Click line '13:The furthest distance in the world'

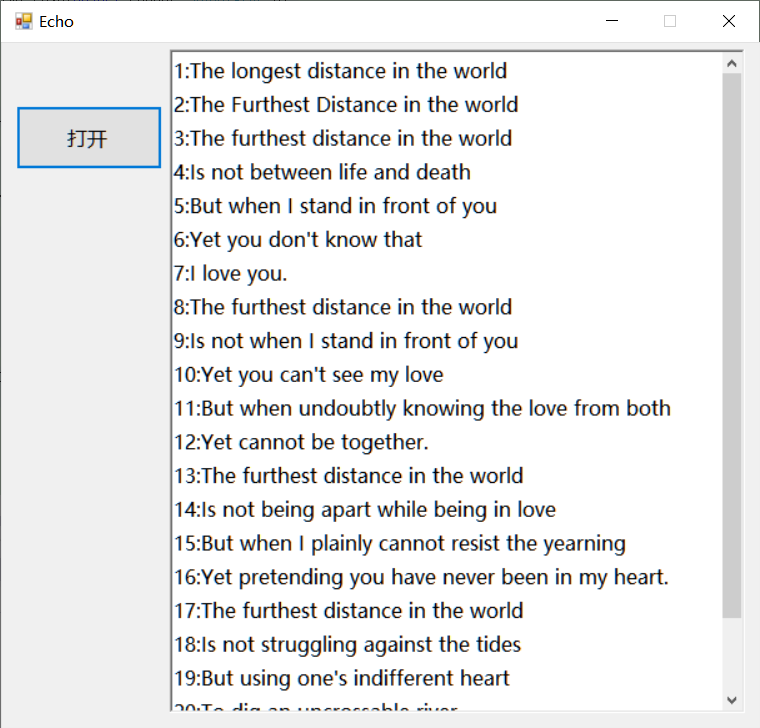[348, 475]
